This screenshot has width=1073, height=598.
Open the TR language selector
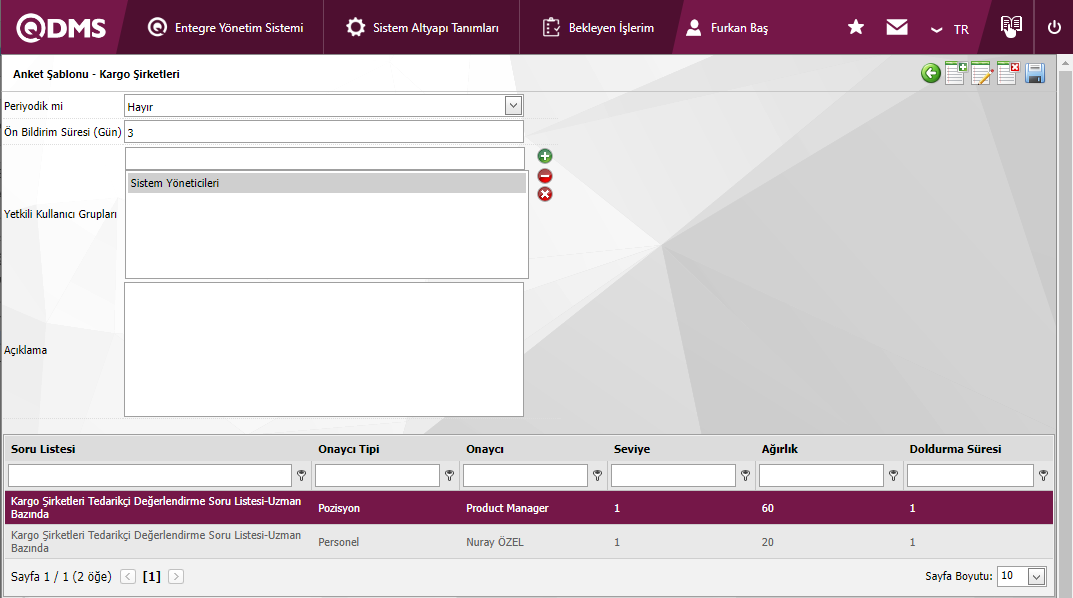point(949,29)
